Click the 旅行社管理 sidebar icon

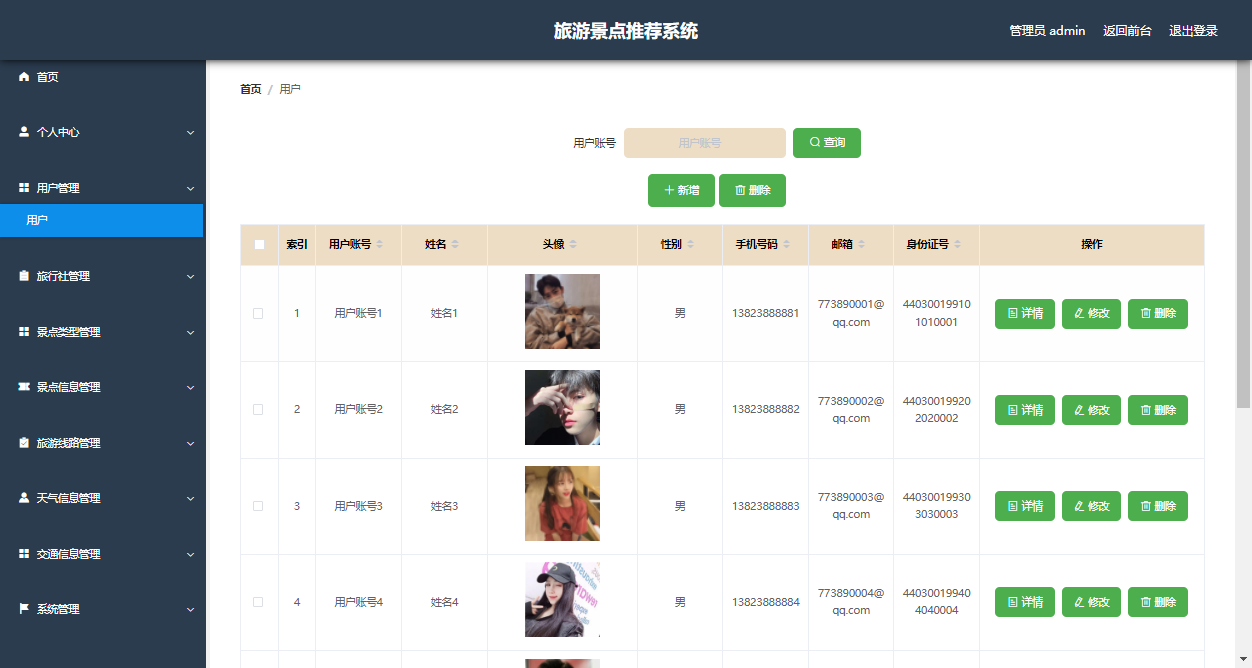coord(22,276)
